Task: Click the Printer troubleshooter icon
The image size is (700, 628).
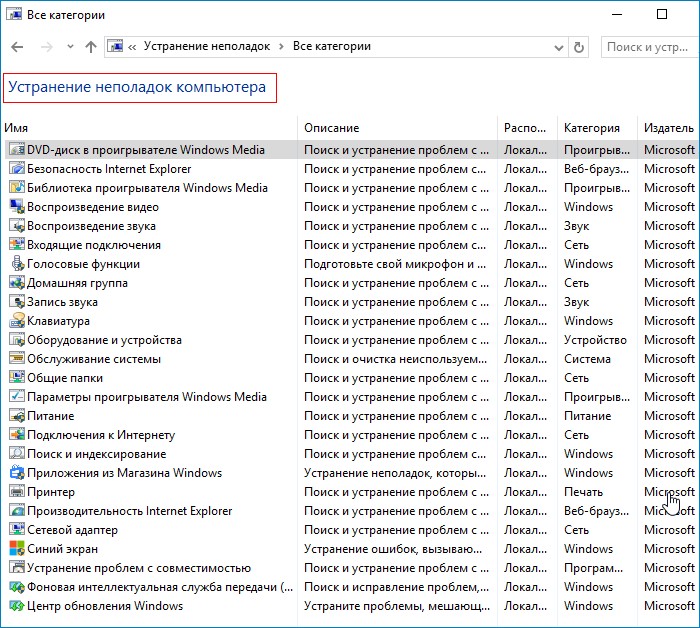Action: (x=17, y=492)
